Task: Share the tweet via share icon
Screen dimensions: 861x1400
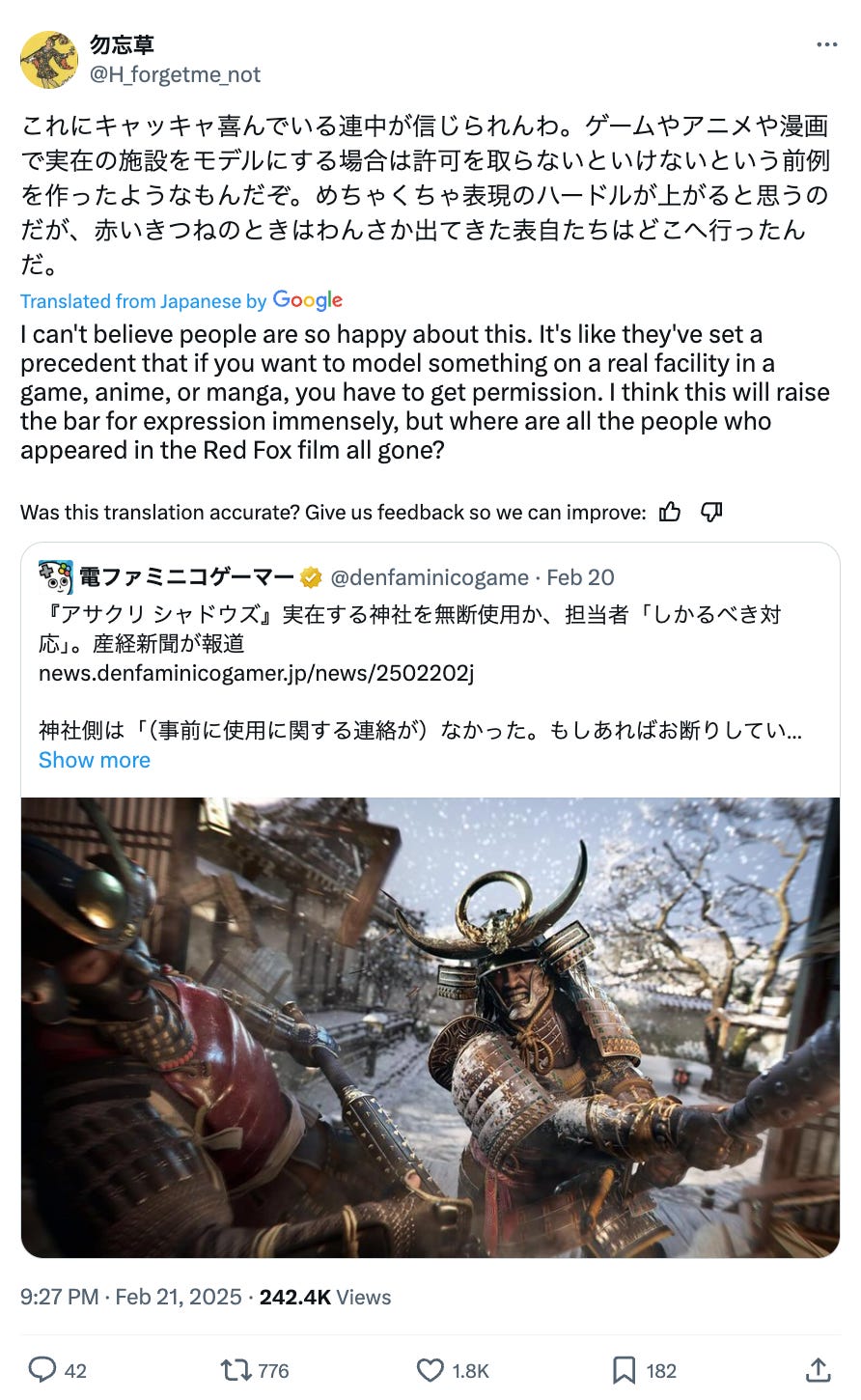Action: pyautogui.click(x=818, y=1369)
